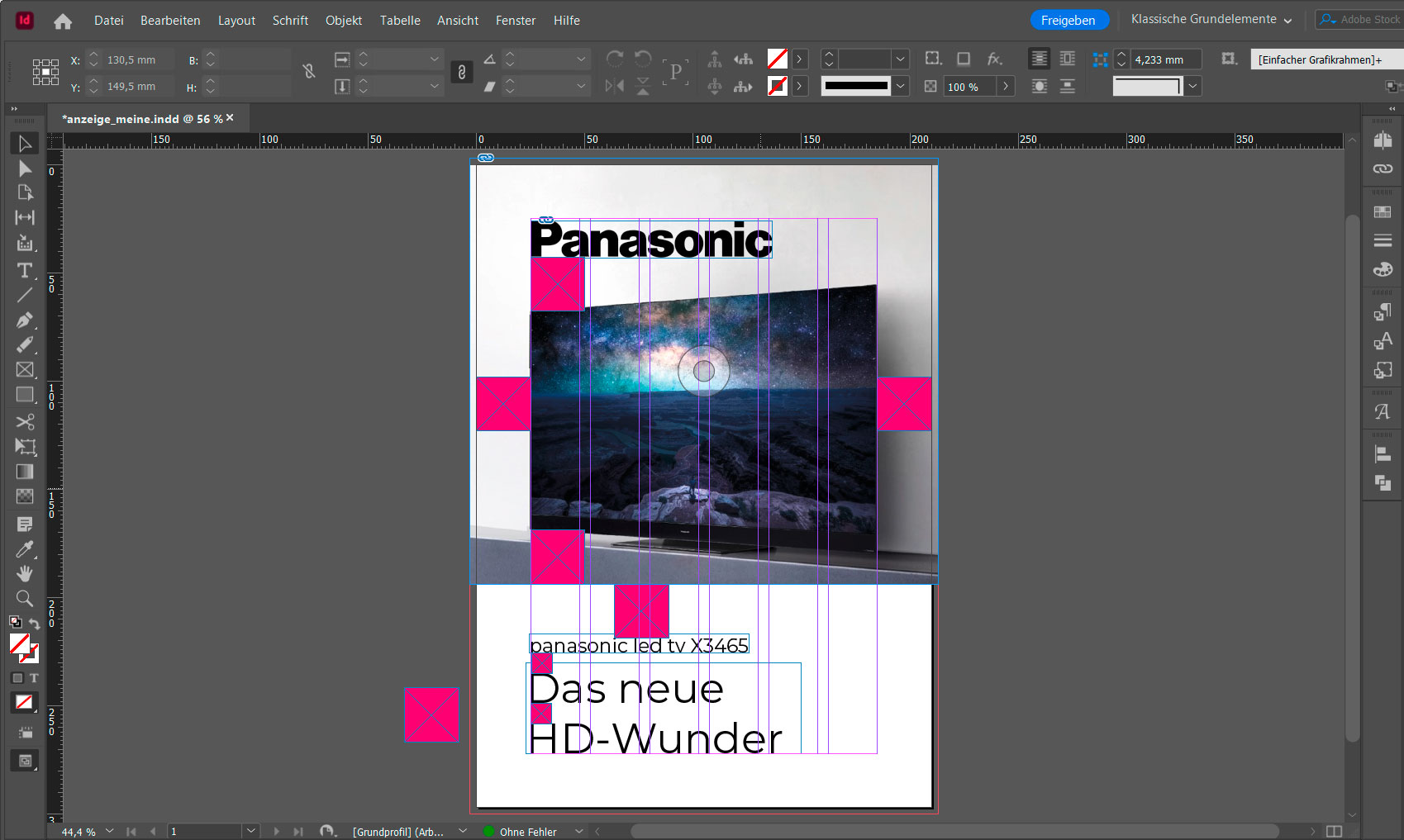Image resolution: width=1404 pixels, height=840 pixels.
Task: Select the Eyedropper tool
Action: pos(25,549)
